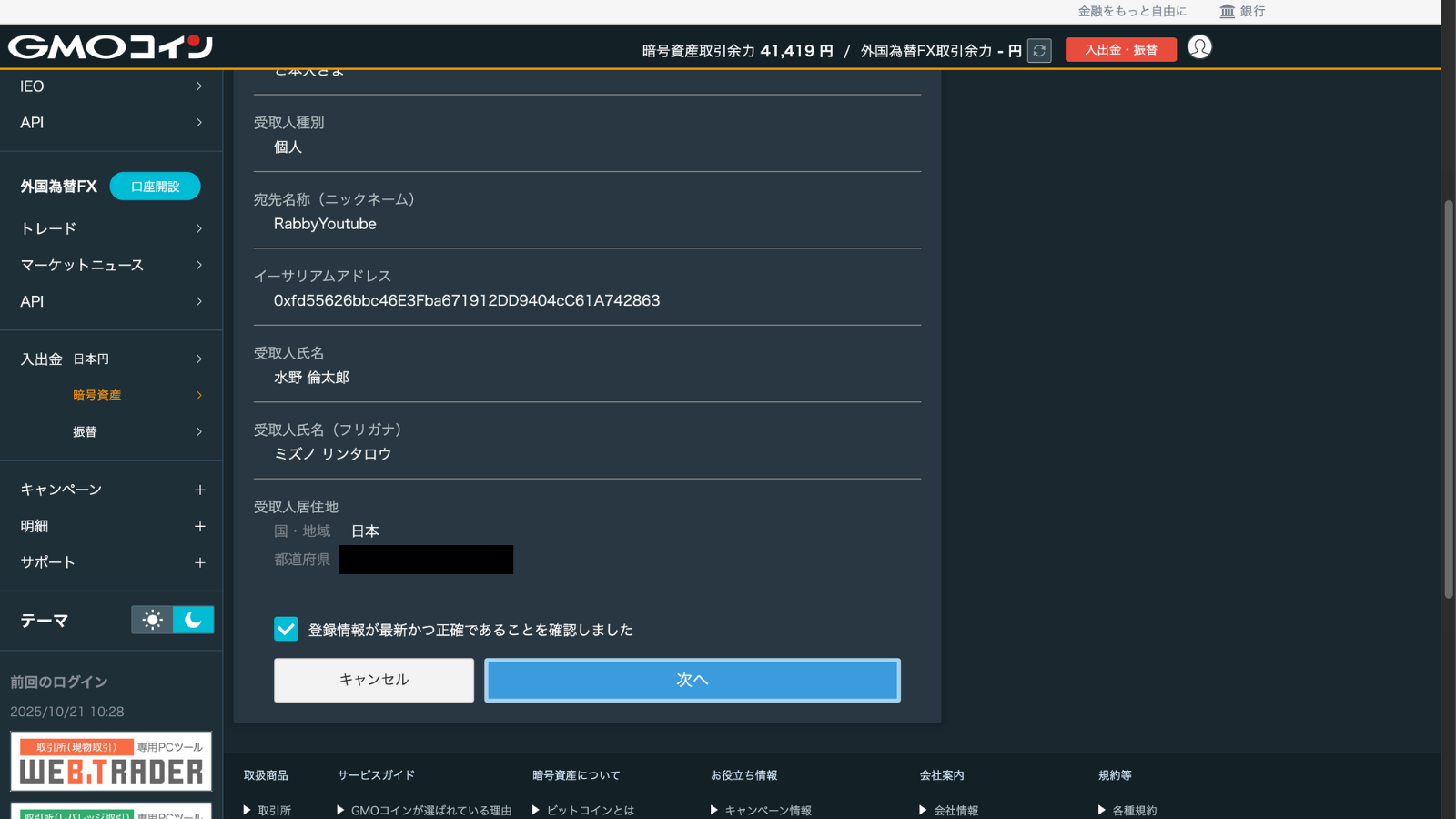Expand Campaign section plus icon

(199, 490)
